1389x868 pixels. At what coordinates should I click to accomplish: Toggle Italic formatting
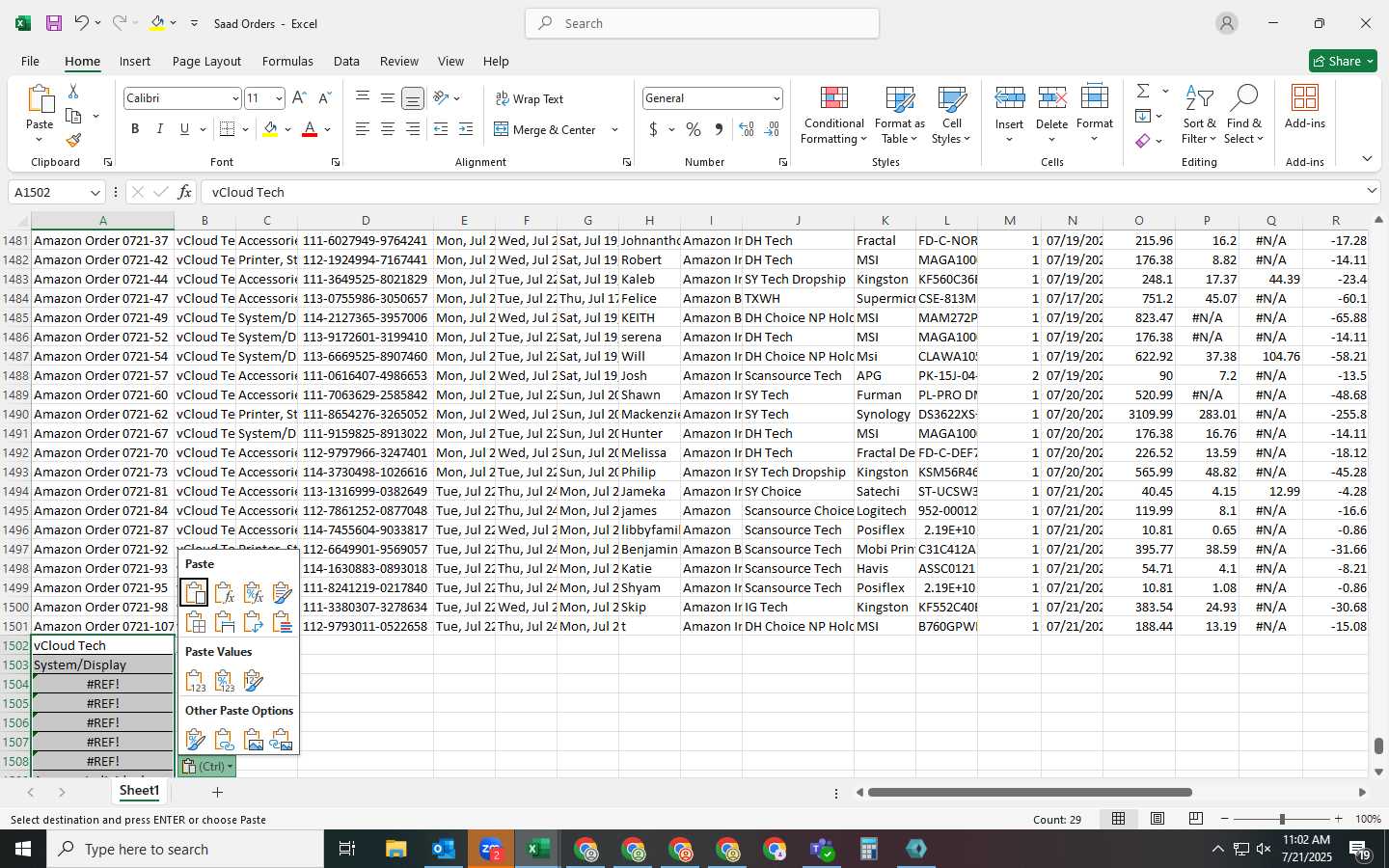tap(160, 129)
